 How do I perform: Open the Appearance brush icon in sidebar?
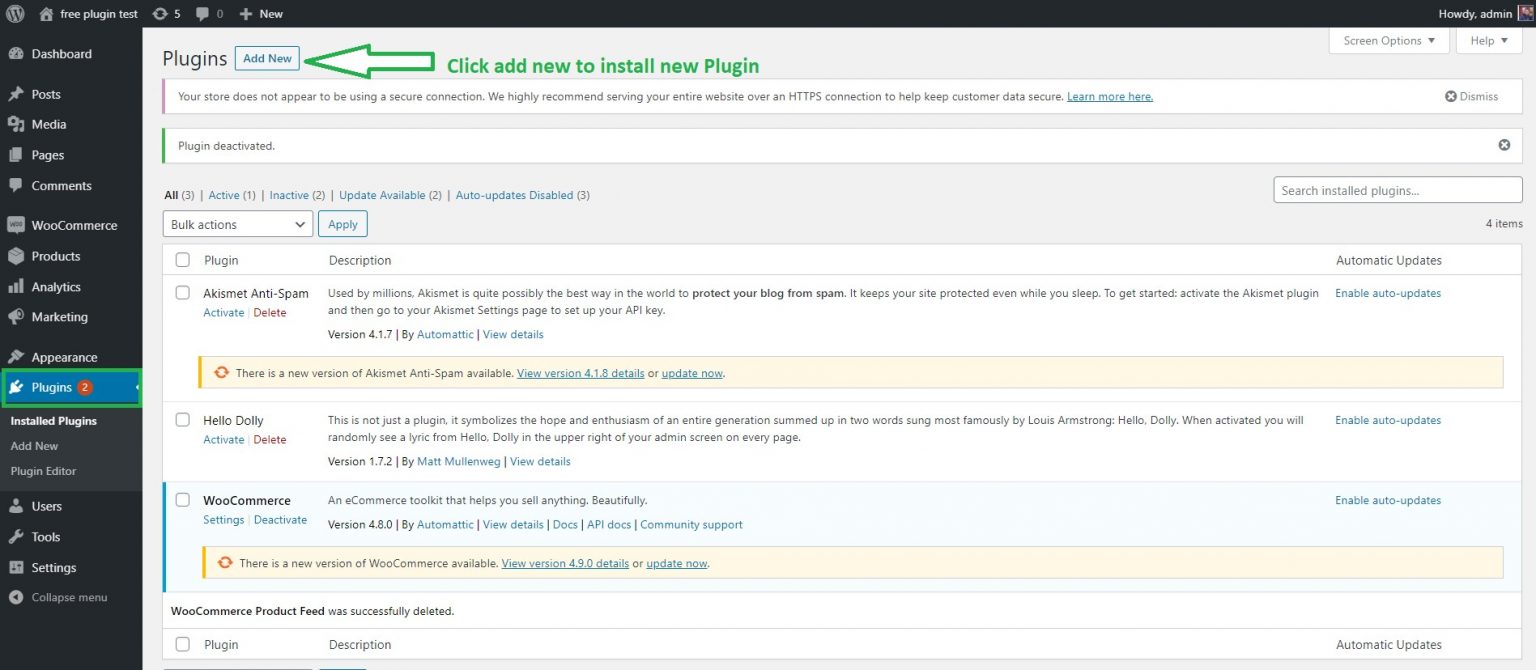click(x=16, y=356)
